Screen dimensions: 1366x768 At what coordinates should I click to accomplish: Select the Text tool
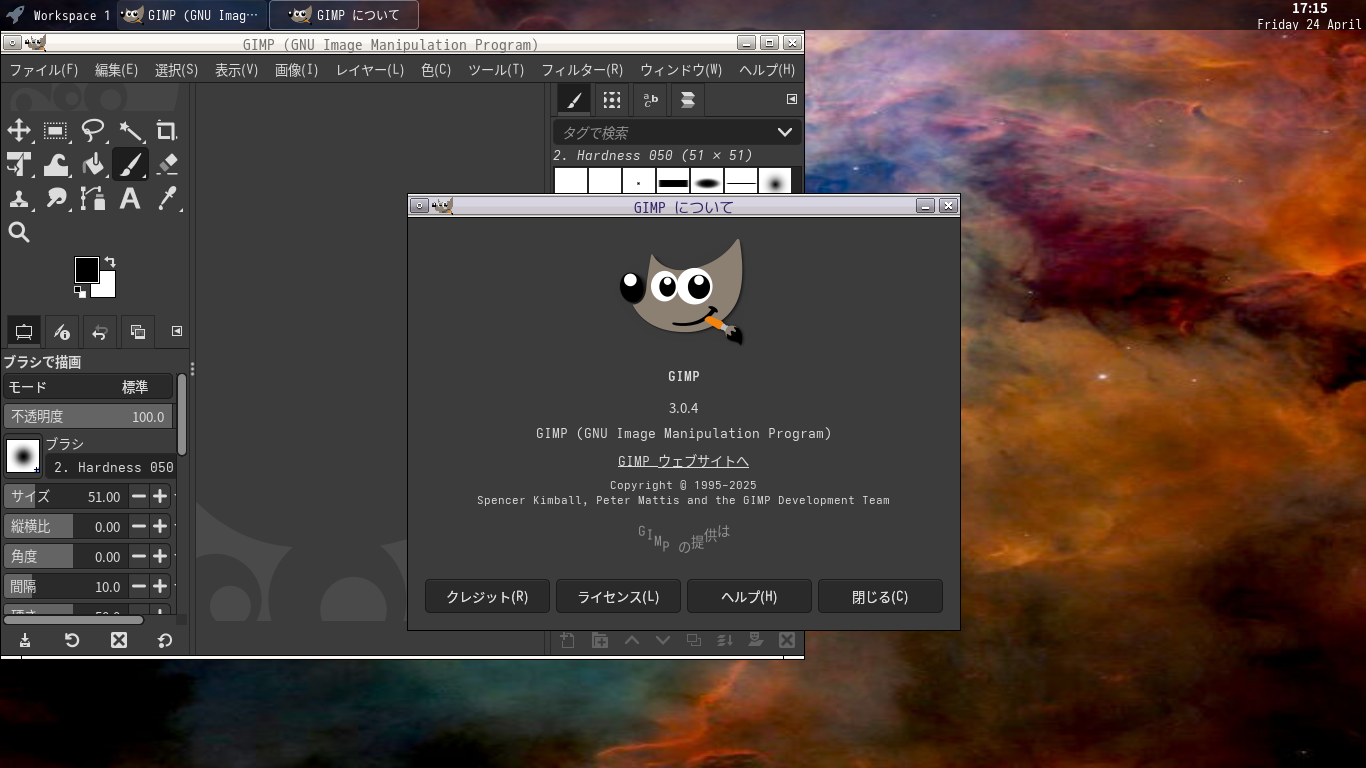(x=130, y=198)
